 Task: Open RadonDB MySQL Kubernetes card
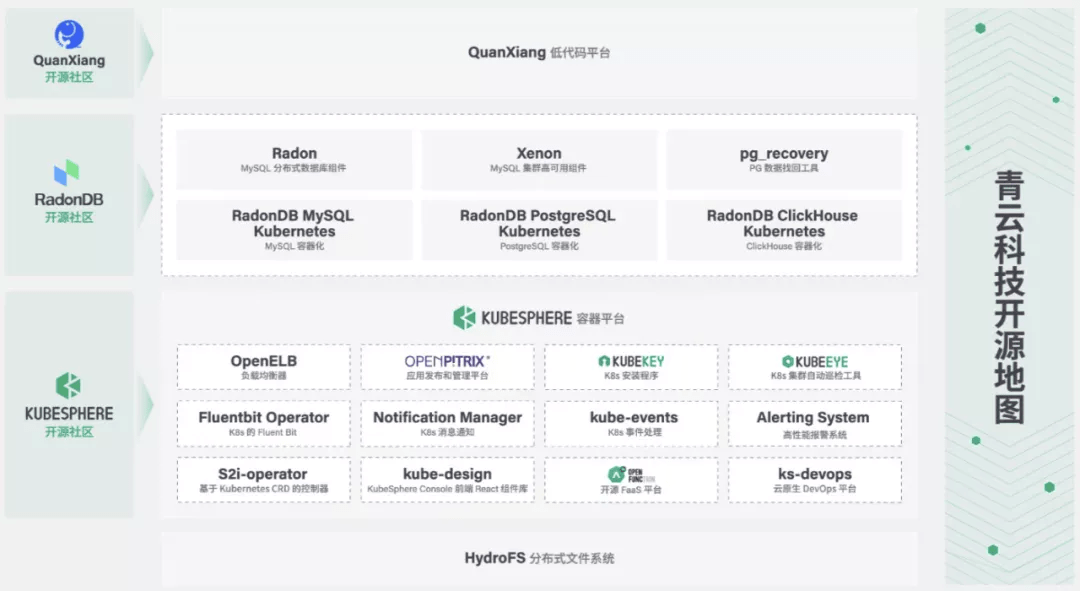tap(294, 230)
